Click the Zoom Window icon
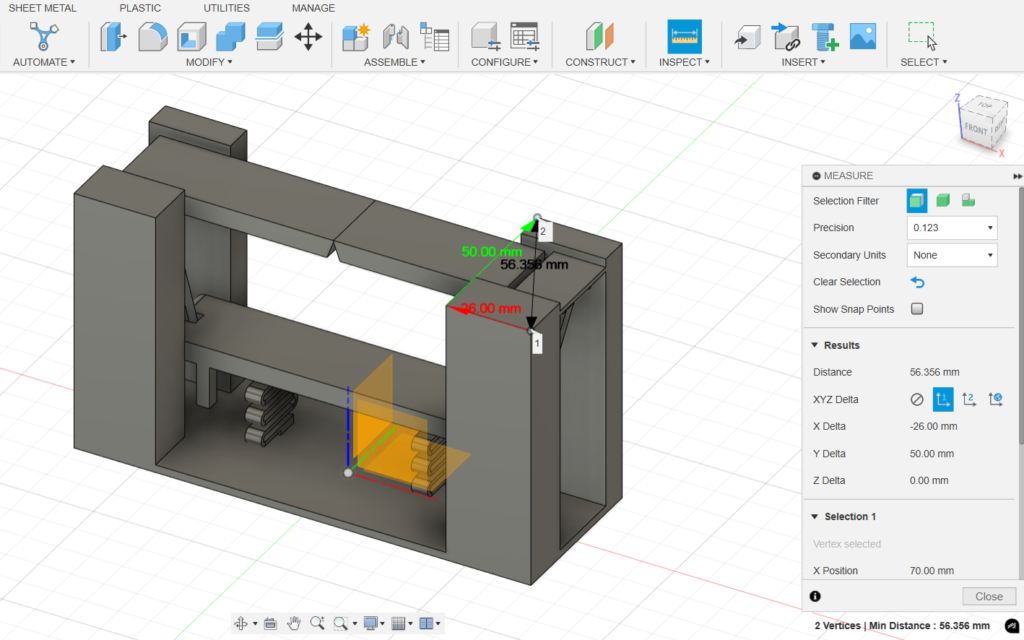Viewport: 1024px width, 640px height. [x=340, y=624]
